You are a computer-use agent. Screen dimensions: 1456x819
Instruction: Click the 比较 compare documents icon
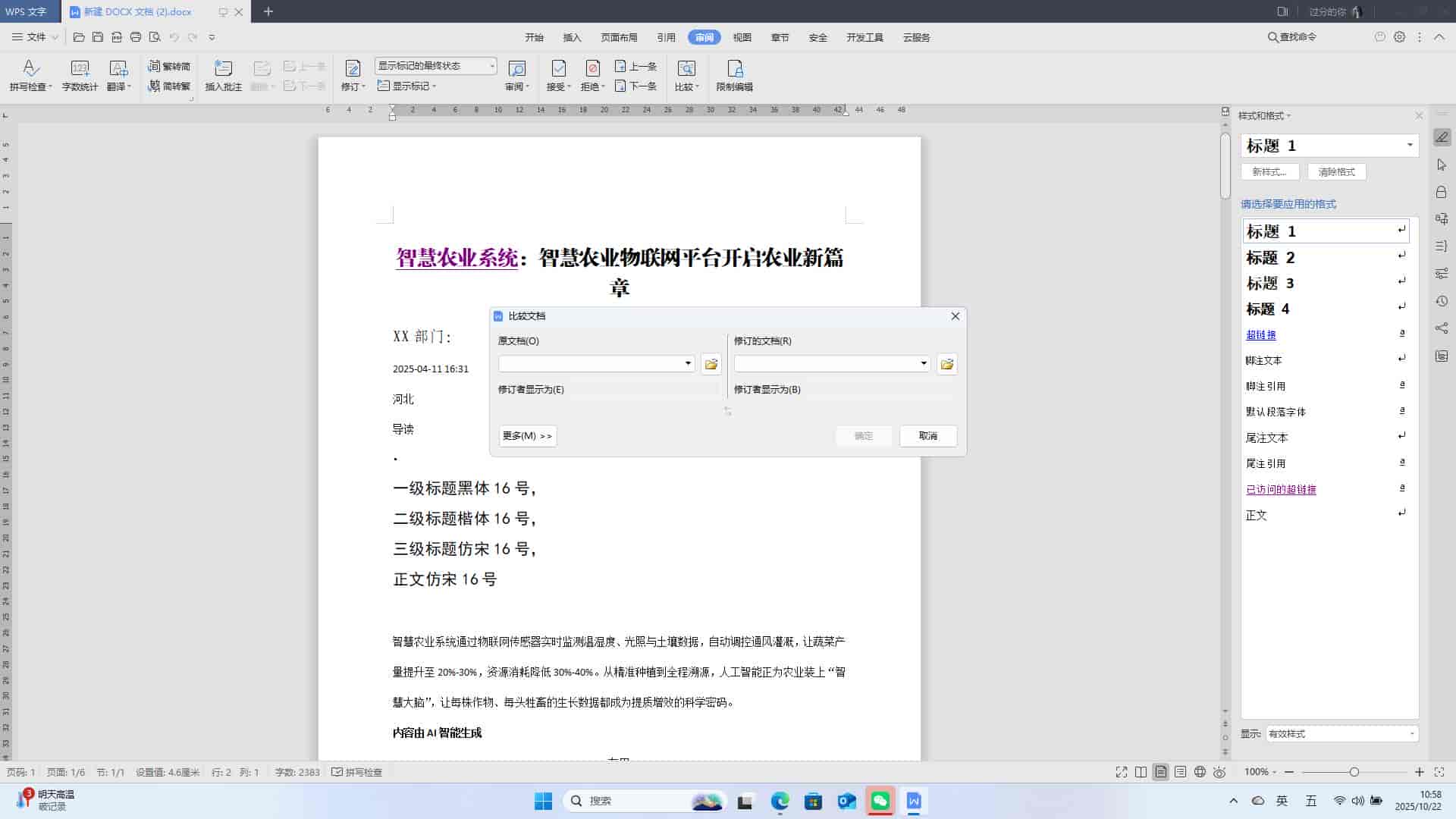686,69
